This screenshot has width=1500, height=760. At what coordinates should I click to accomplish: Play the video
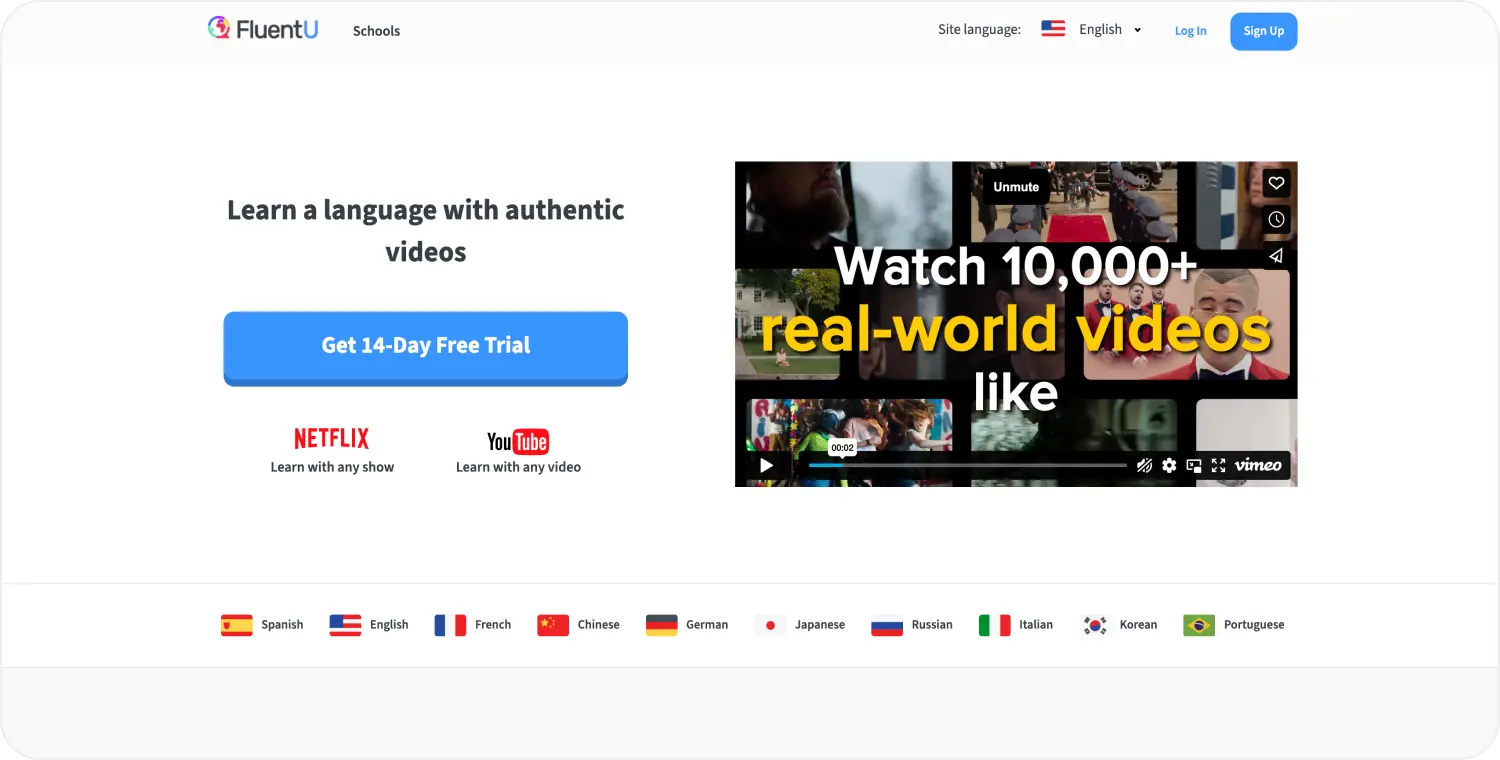(766, 465)
